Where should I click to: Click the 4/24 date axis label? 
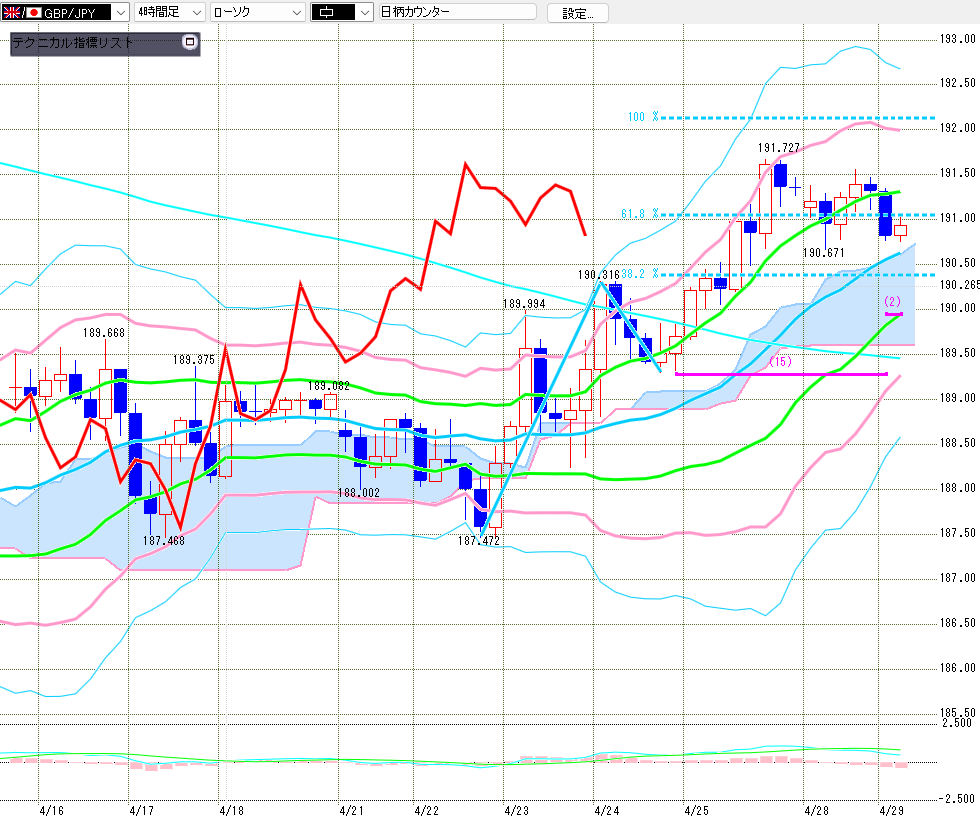click(x=606, y=810)
